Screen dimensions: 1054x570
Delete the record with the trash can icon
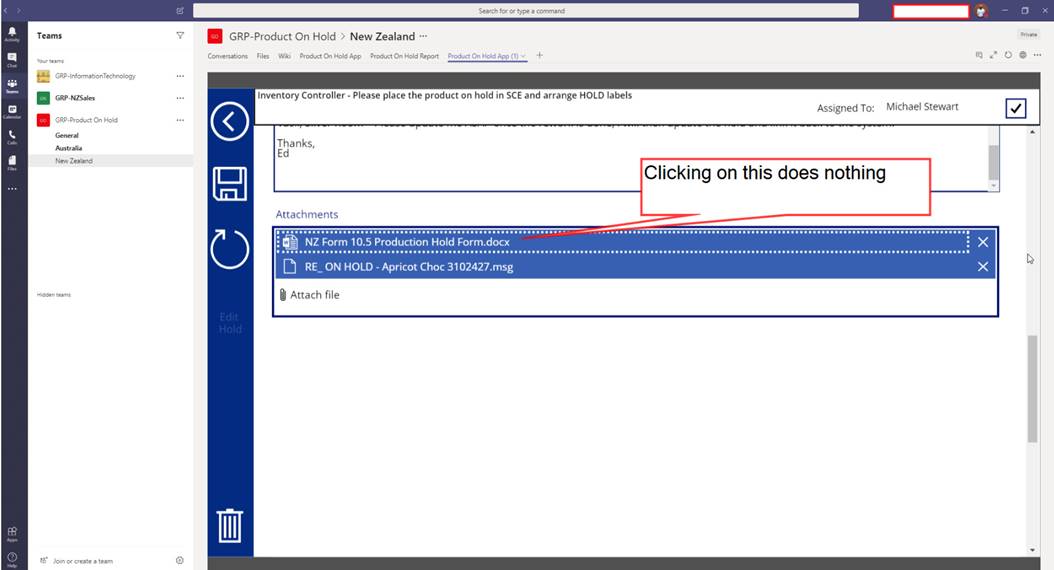[x=229, y=526]
